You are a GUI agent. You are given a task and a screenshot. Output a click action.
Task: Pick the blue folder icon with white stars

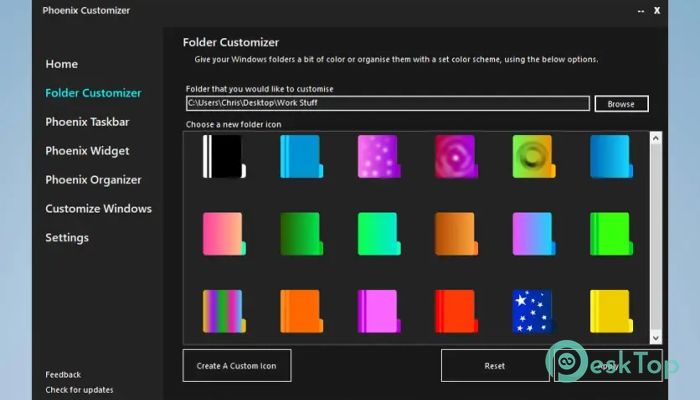(533, 311)
